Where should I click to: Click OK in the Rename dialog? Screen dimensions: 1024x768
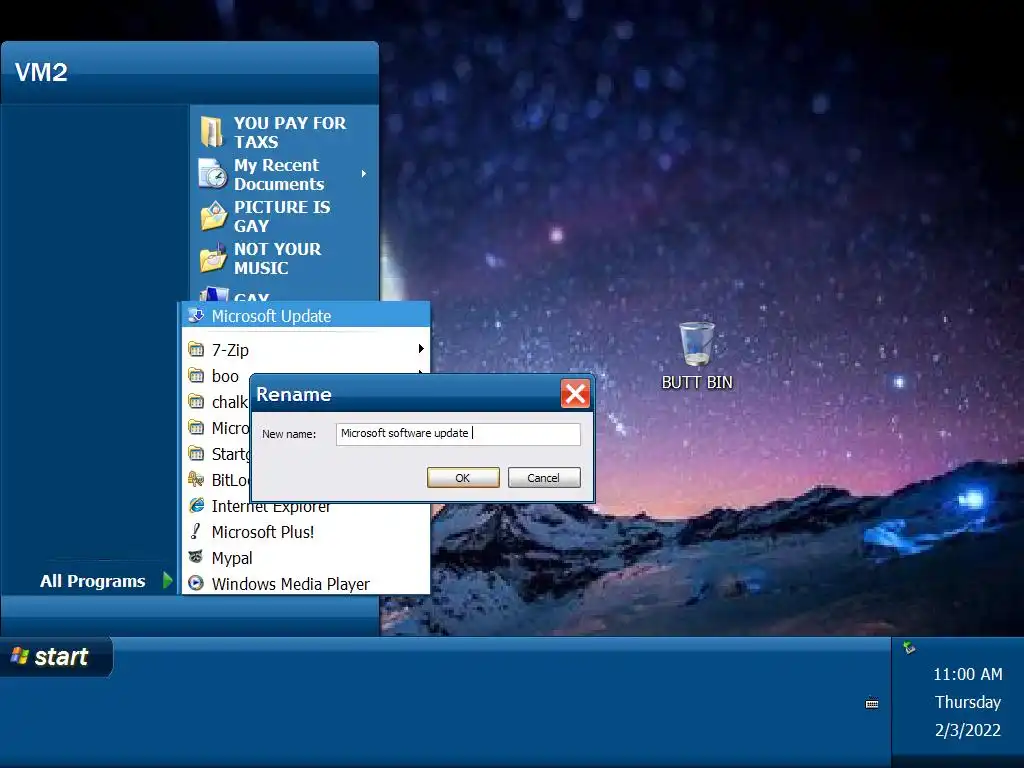[x=463, y=477]
